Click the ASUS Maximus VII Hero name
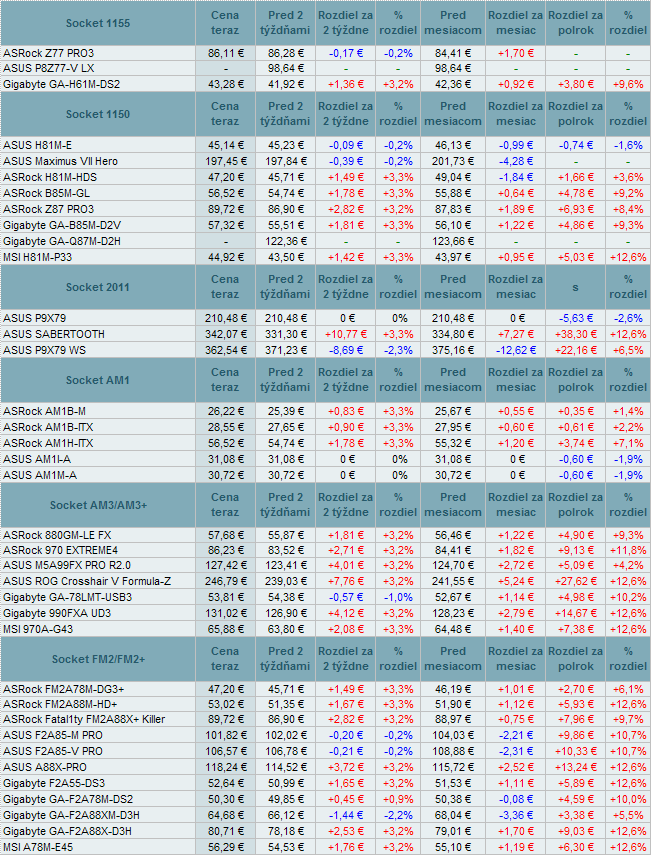The height and width of the screenshot is (855, 651). tap(61, 161)
